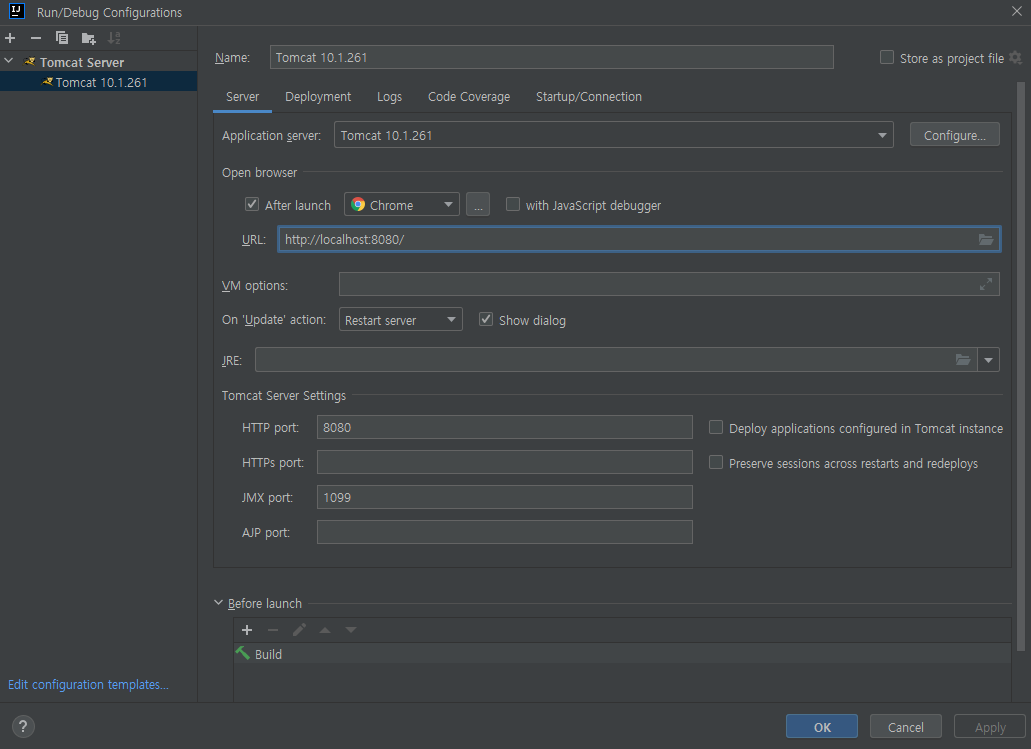This screenshot has width=1031, height=749.
Task: Toggle Store as project file checkbox
Action: point(886,57)
